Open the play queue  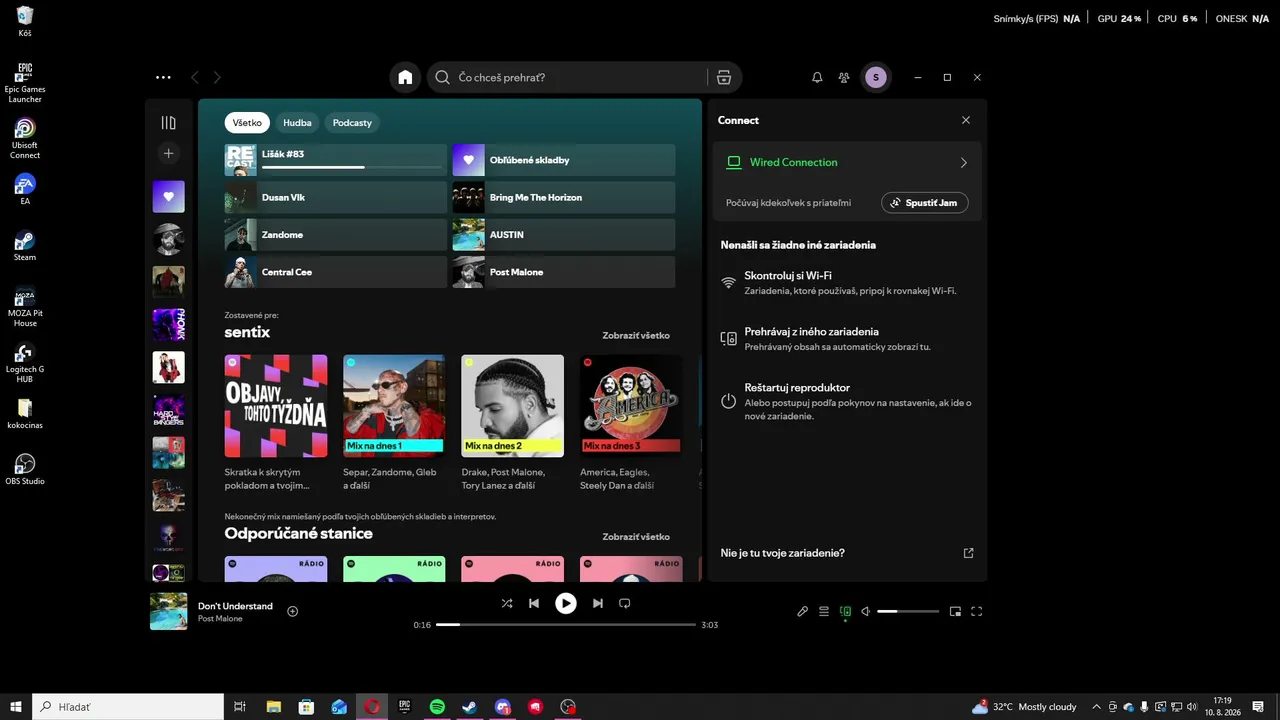[x=824, y=611]
